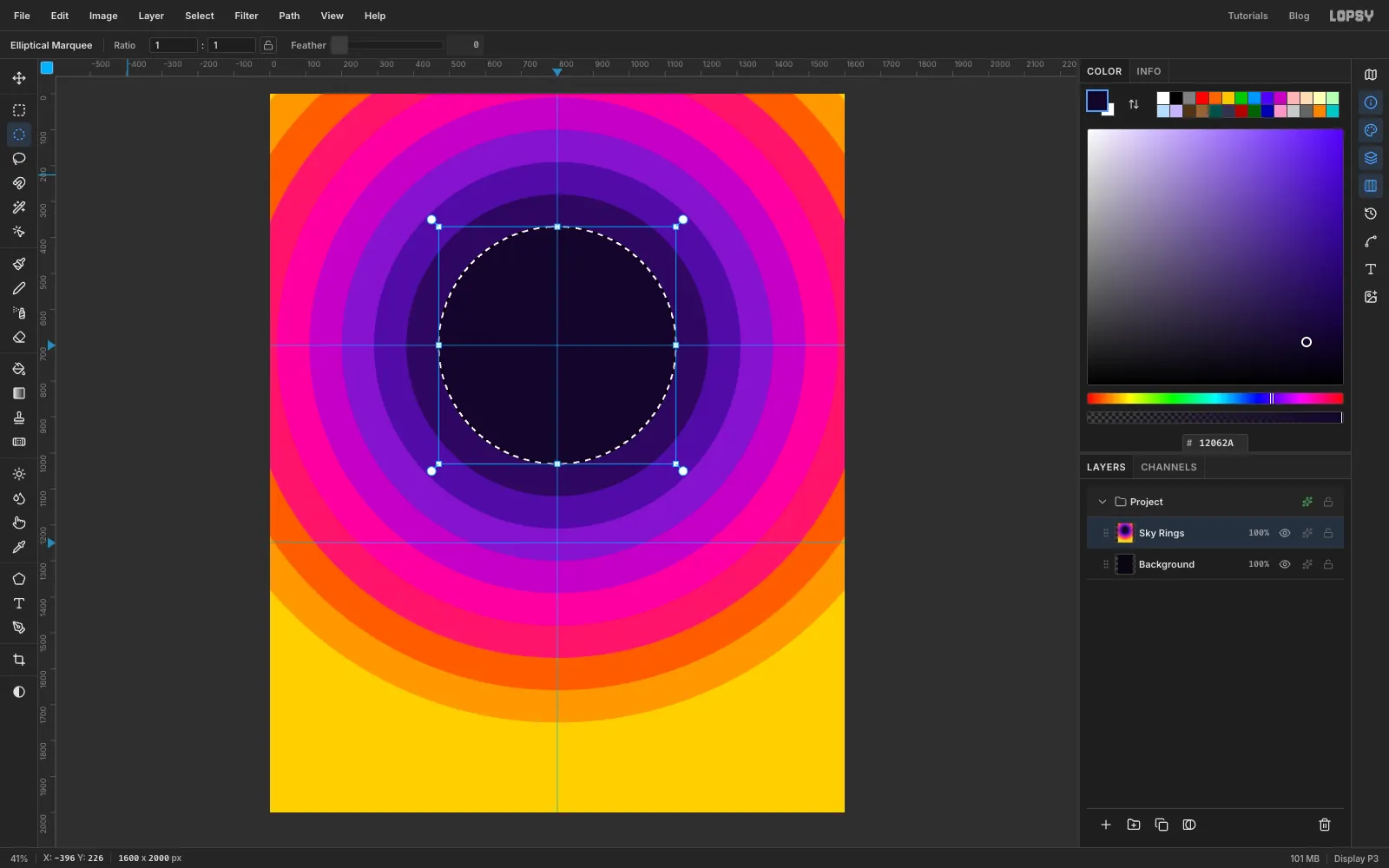Select the Magnetic Lasso tool

(x=19, y=183)
